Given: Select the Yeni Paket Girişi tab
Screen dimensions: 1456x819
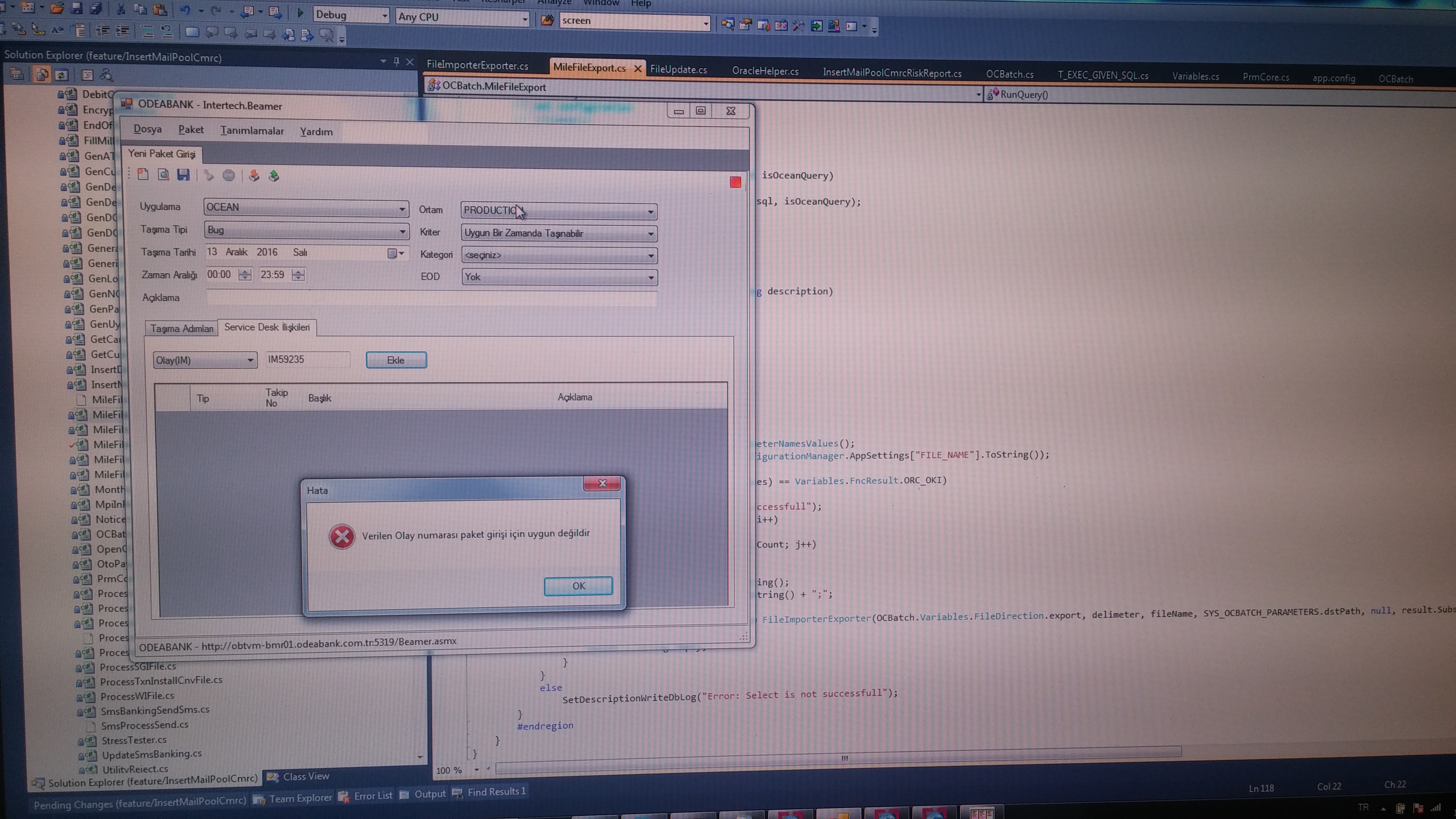Looking at the screenshot, I should pyautogui.click(x=162, y=154).
